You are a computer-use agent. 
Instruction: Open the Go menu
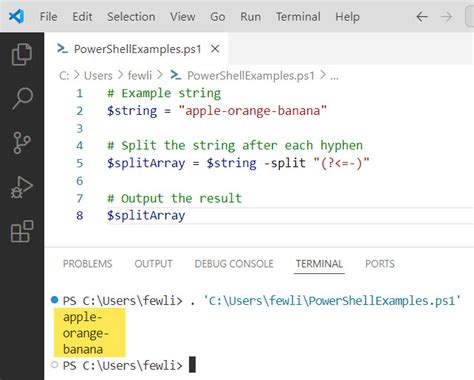217,16
